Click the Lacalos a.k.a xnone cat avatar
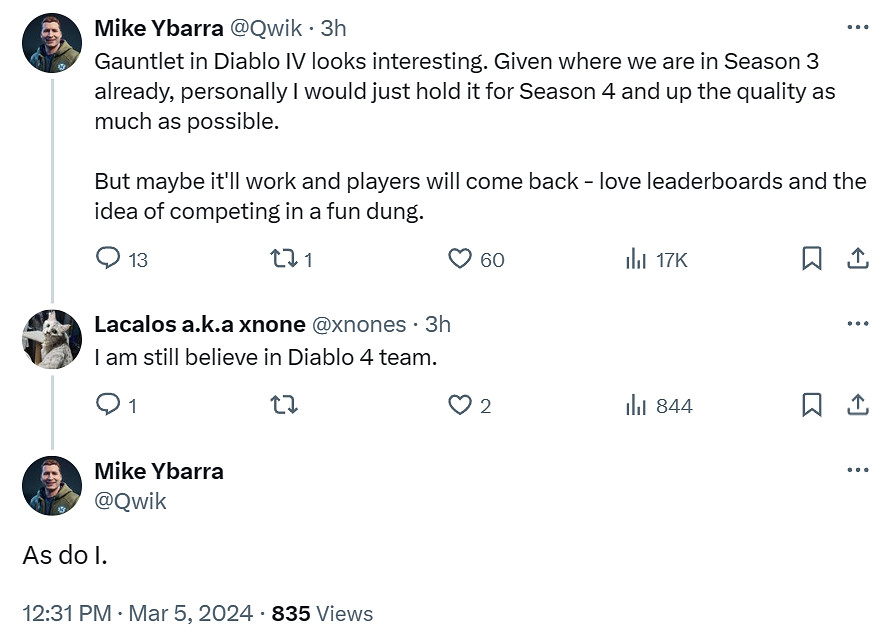 [x=52, y=340]
